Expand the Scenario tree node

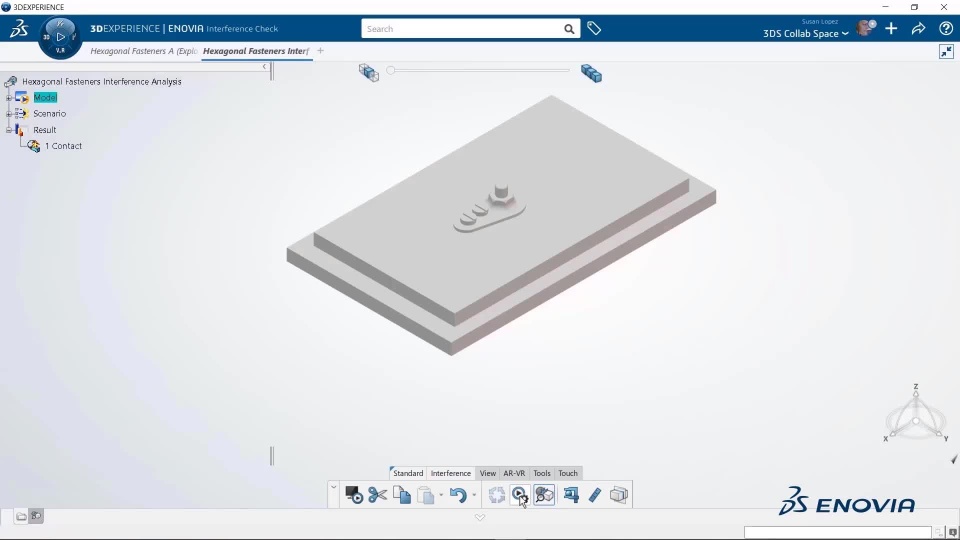point(9,114)
